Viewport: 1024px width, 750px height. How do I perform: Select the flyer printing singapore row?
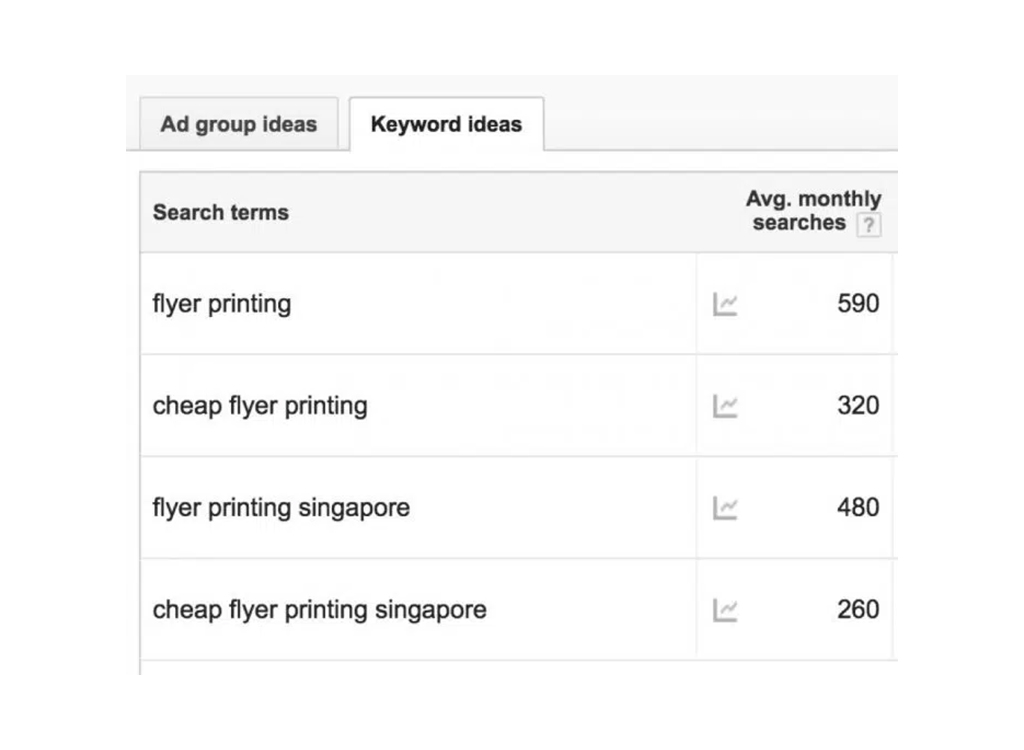coord(281,508)
